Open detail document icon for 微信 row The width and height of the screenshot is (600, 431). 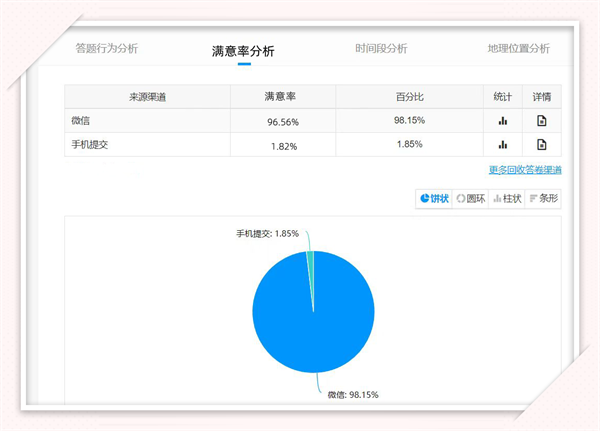[x=541, y=121]
